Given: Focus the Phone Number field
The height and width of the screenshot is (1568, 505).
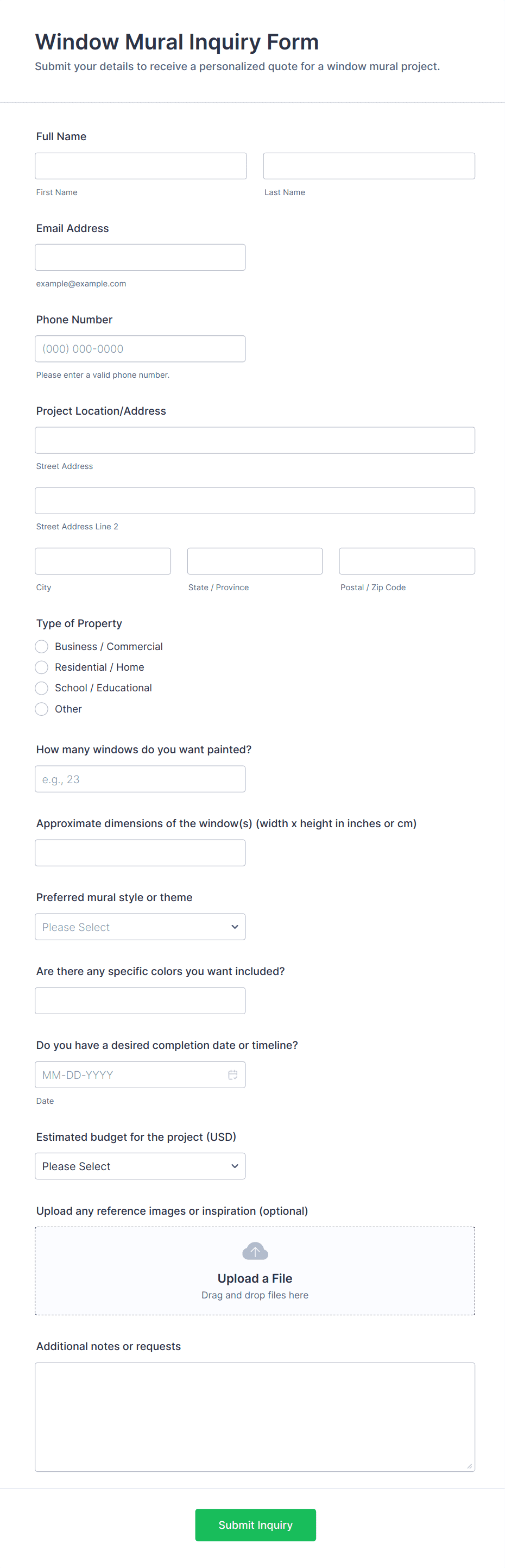Looking at the screenshot, I should coord(140,348).
